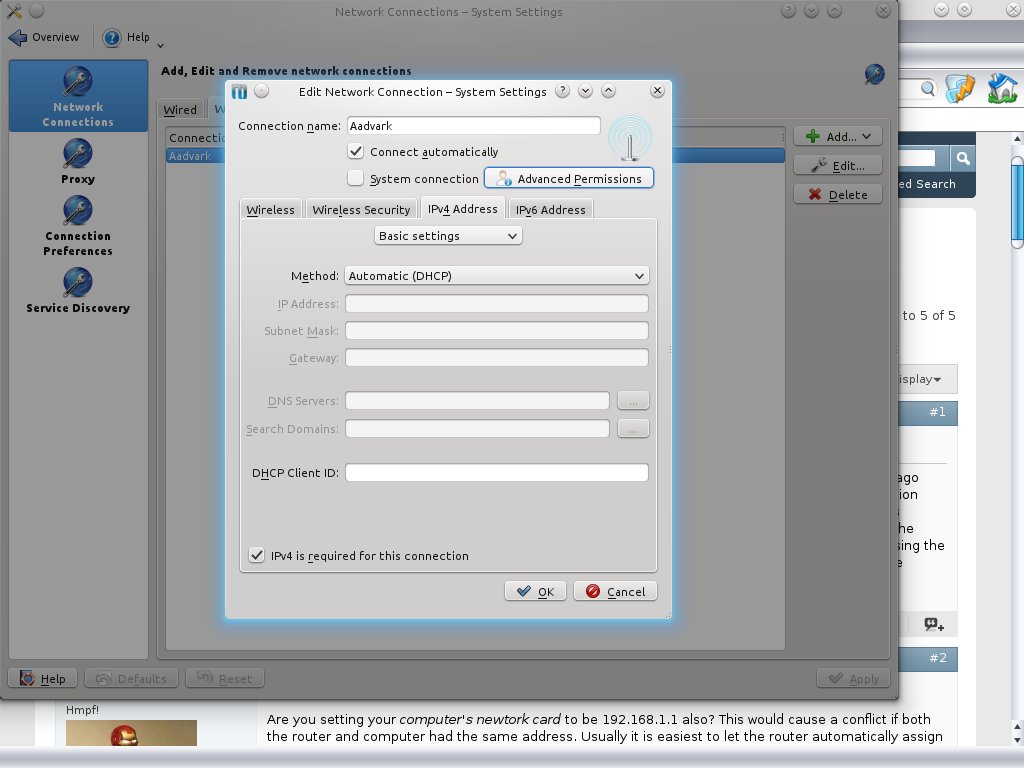Open the Add... dropdown button
The width and height of the screenshot is (1024, 768).
838,137
